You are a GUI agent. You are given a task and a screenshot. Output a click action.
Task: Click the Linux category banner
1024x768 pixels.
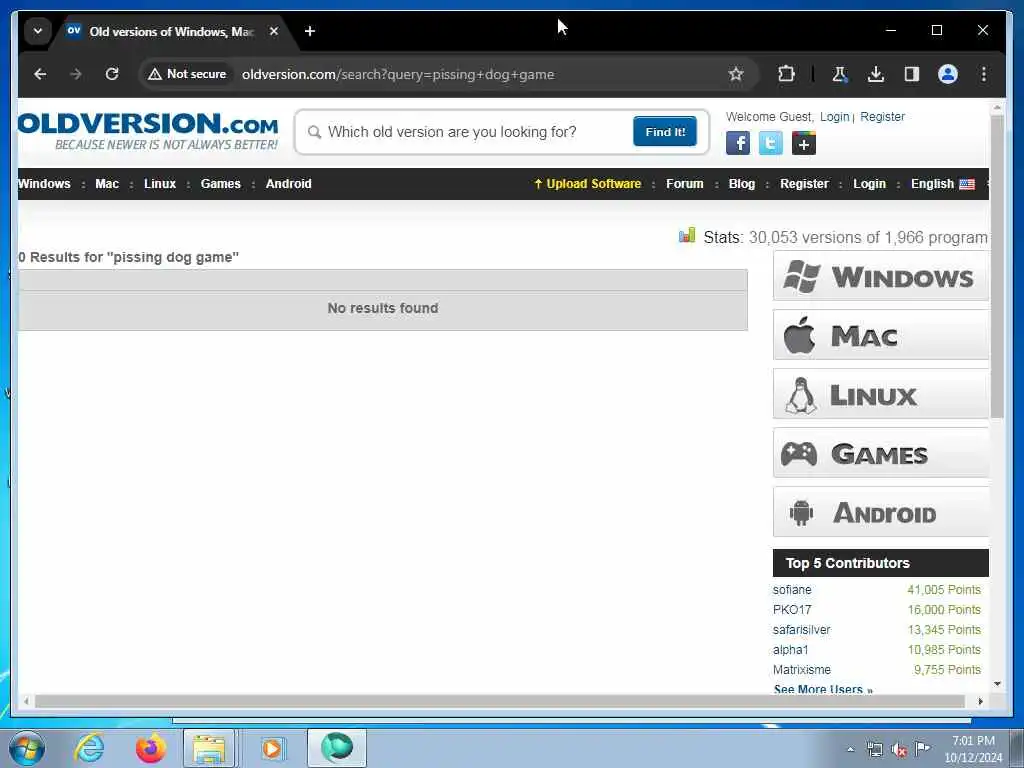tap(880, 394)
